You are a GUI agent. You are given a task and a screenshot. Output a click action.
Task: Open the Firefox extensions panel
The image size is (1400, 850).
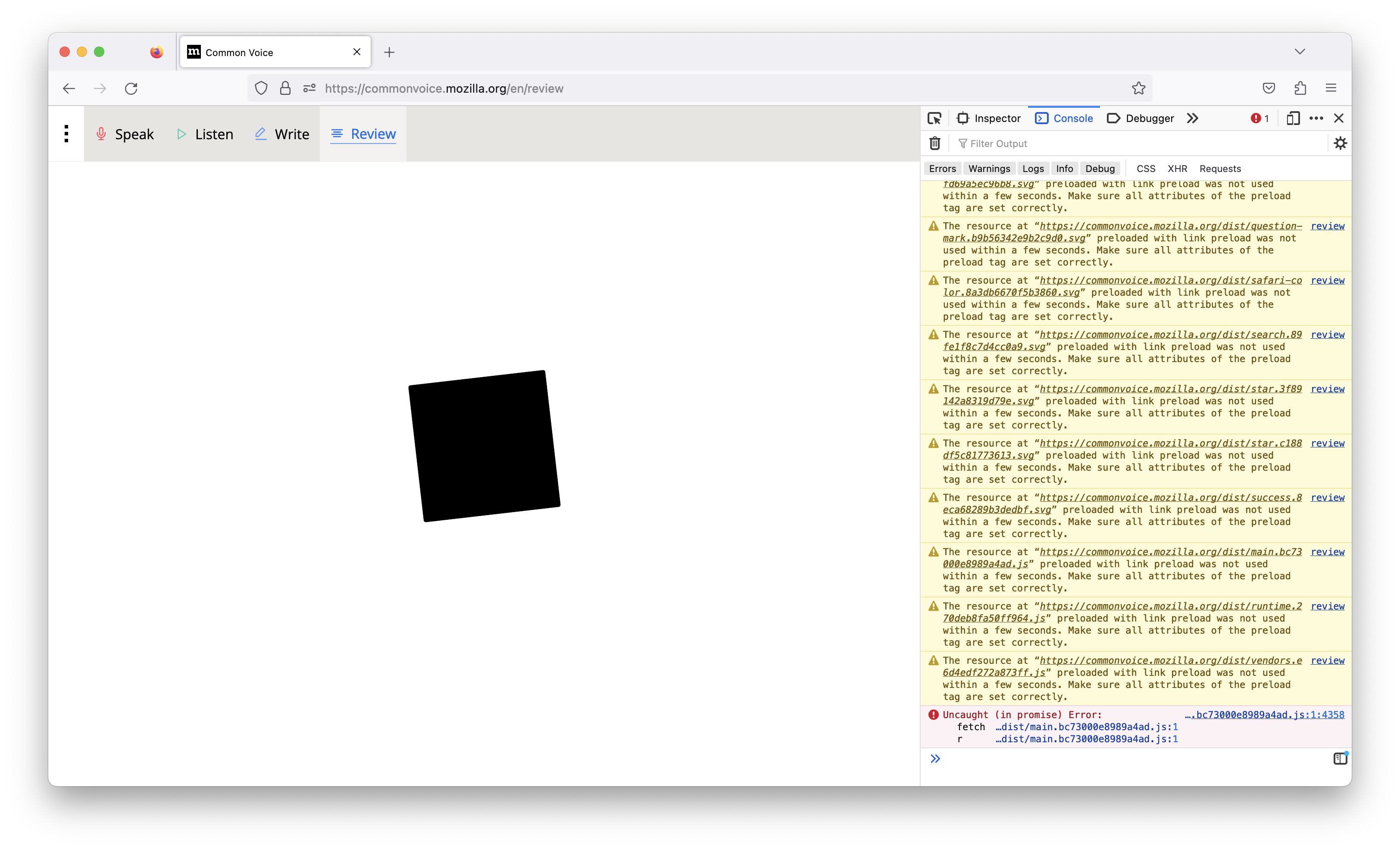click(1300, 88)
